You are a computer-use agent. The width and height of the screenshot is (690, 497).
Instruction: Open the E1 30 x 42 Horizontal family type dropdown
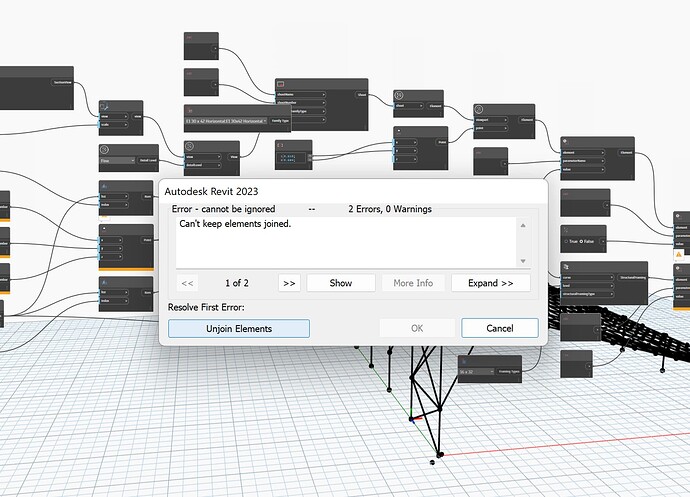click(226, 121)
